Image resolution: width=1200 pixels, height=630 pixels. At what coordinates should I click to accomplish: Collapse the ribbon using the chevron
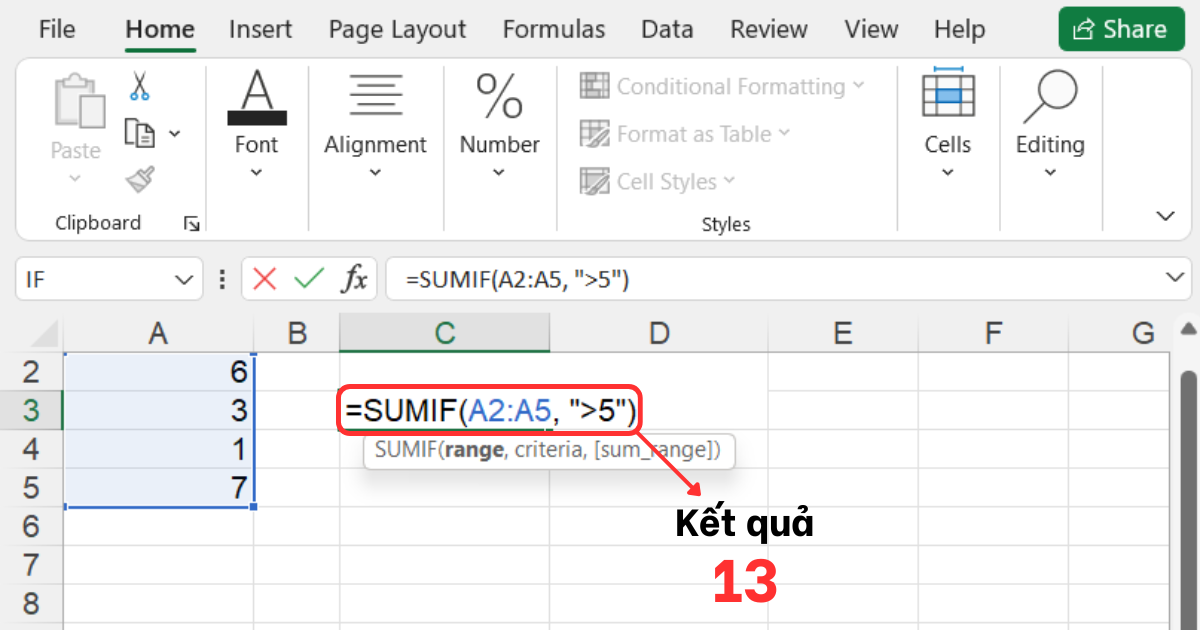tap(1164, 215)
